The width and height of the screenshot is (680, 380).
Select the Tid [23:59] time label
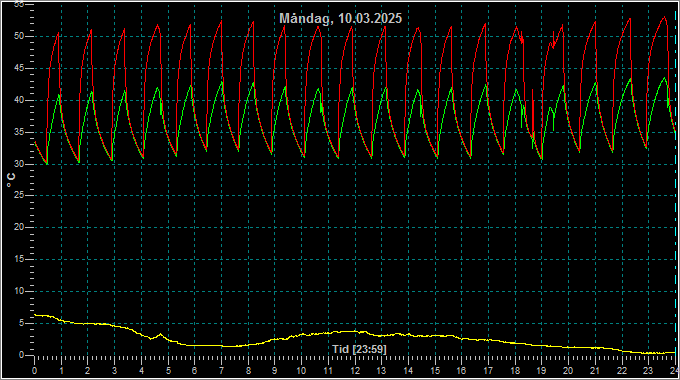coord(359,349)
